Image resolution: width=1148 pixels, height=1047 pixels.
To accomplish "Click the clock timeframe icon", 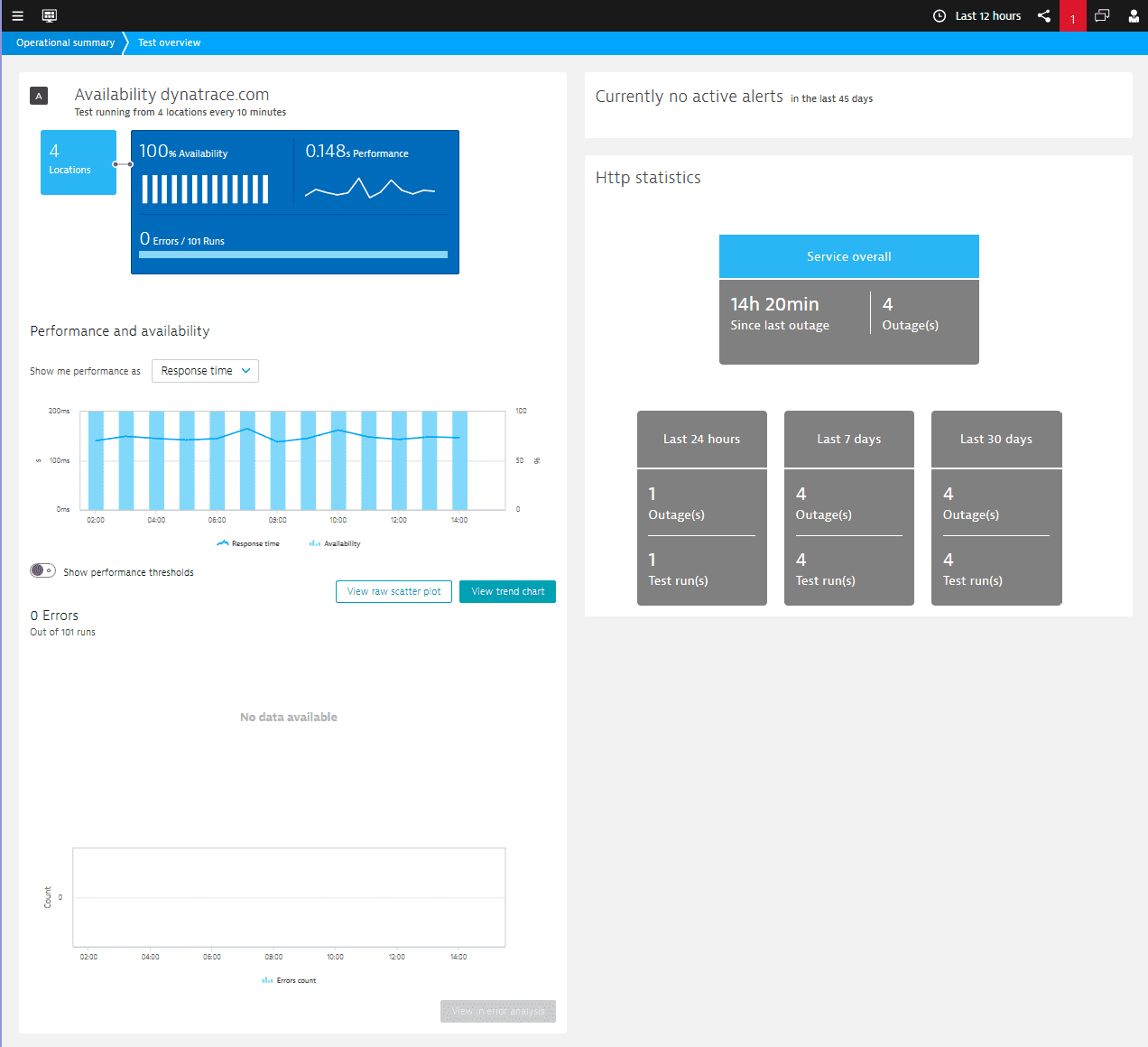I will 940,15.
